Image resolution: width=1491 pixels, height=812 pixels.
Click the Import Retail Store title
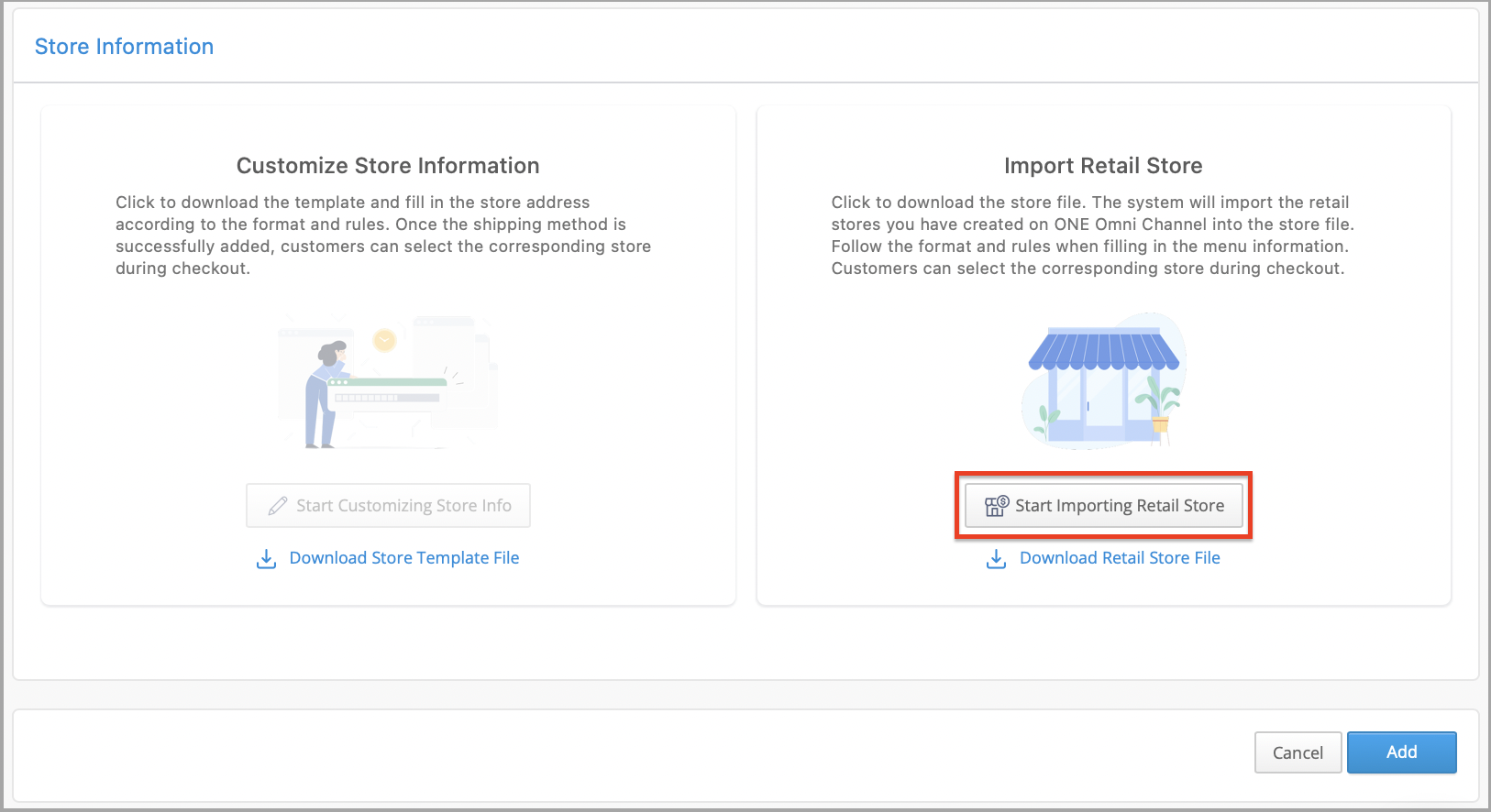pyautogui.click(x=1103, y=166)
